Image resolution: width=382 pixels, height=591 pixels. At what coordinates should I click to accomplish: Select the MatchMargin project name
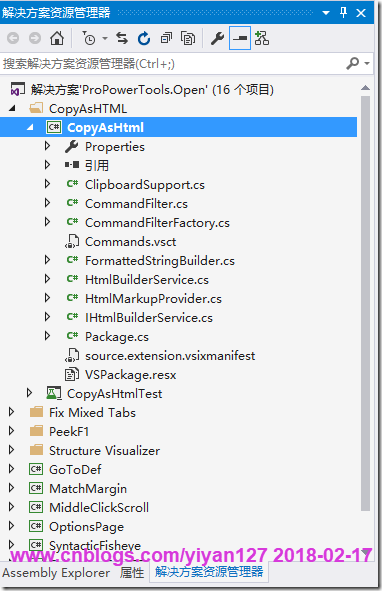point(88,489)
